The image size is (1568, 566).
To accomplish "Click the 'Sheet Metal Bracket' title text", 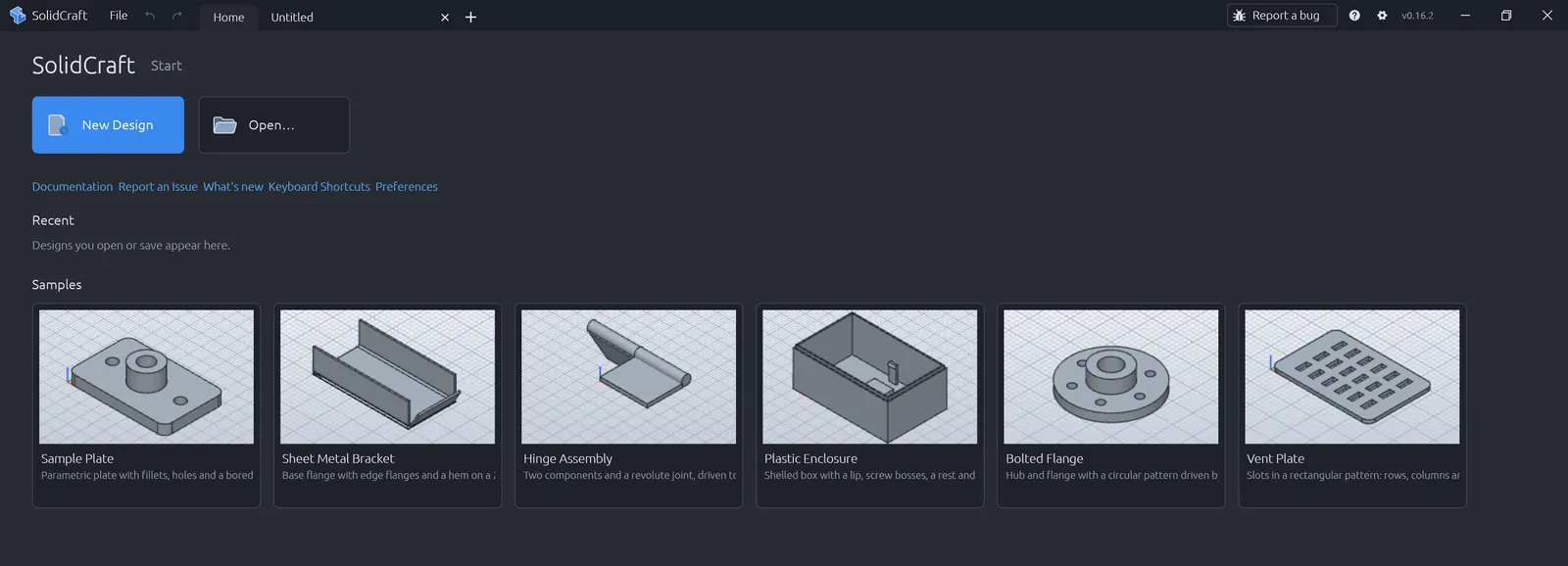I will pyautogui.click(x=338, y=458).
